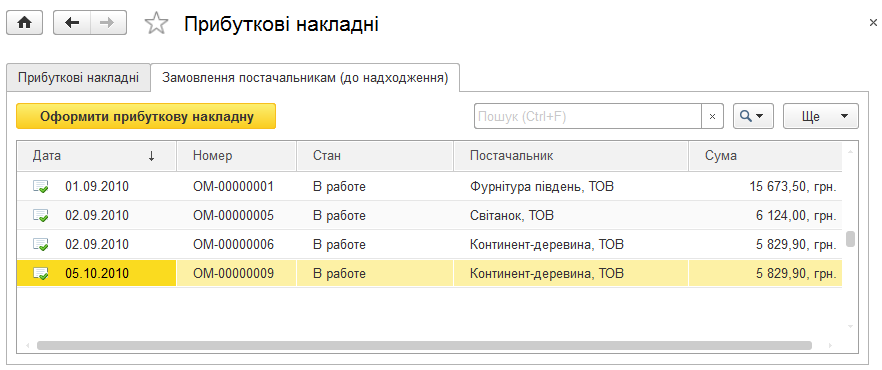This screenshot has width=882, height=370.
Task: Open the Ще menu
Action: pos(821,116)
